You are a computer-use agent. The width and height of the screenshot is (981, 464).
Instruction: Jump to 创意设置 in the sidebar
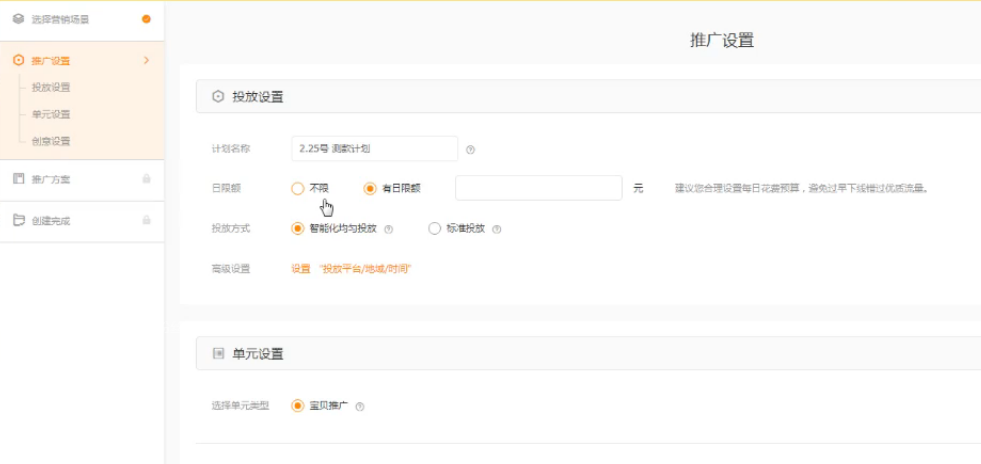(51, 142)
